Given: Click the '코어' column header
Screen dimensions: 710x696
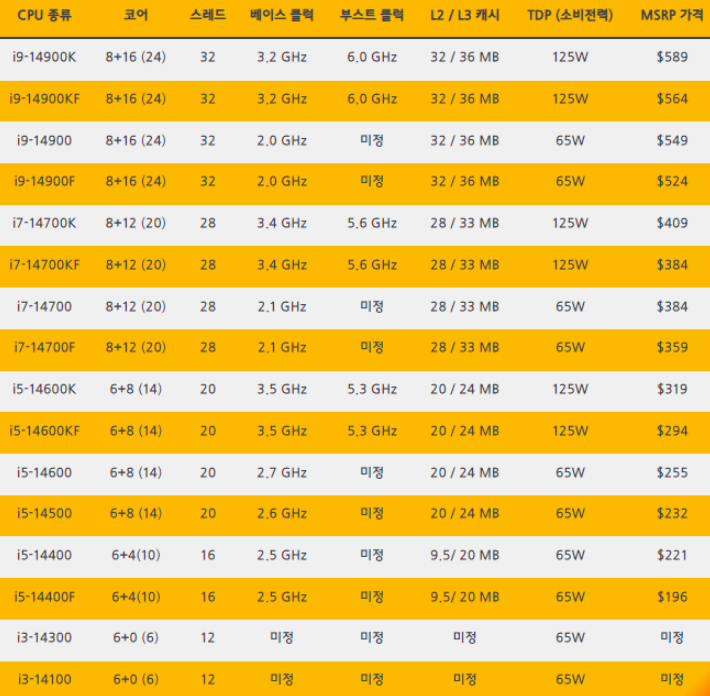Looking at the screenshot, I should click(135, 15).
